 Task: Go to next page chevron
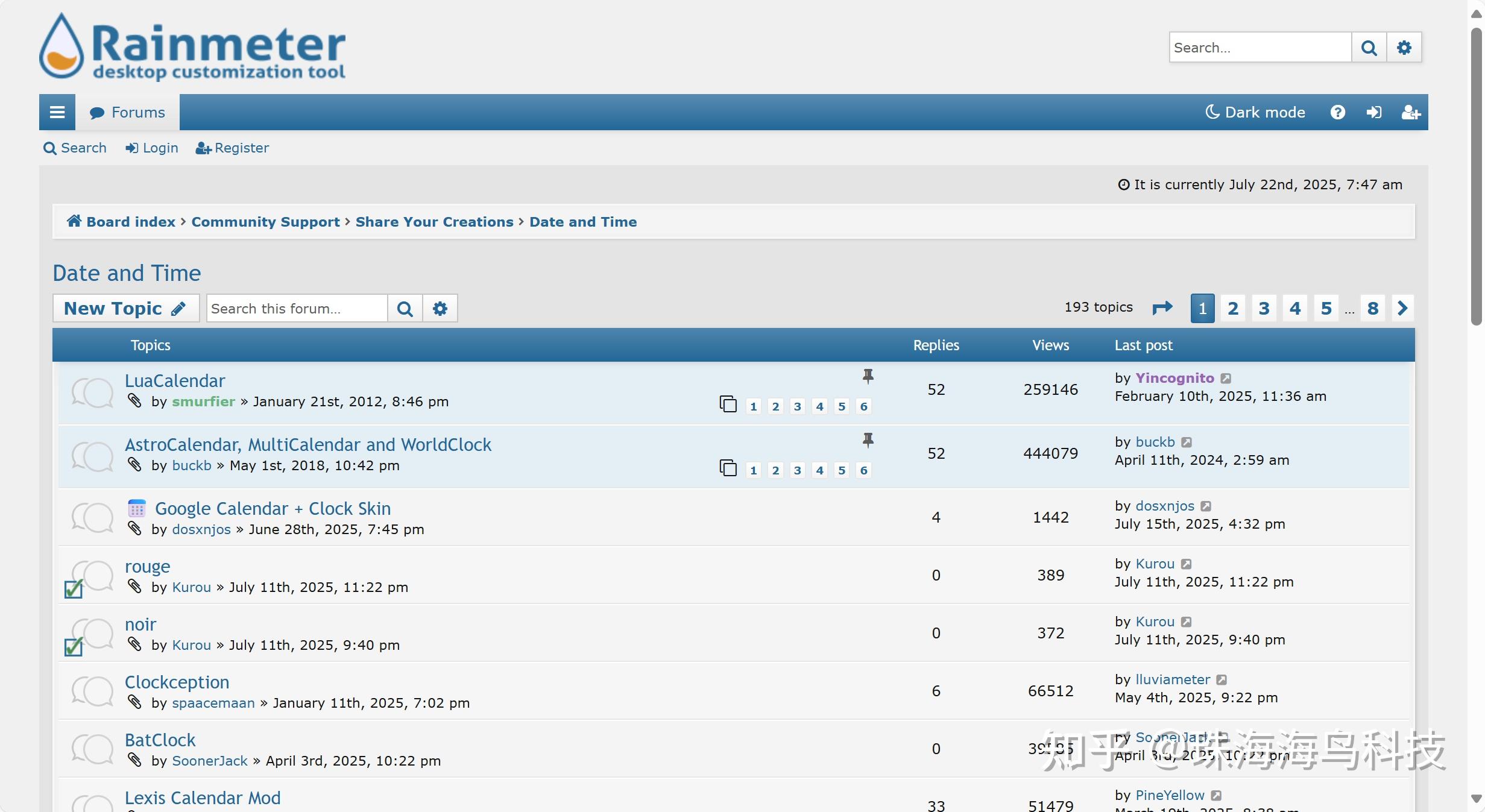click(x=1402, y=308)
